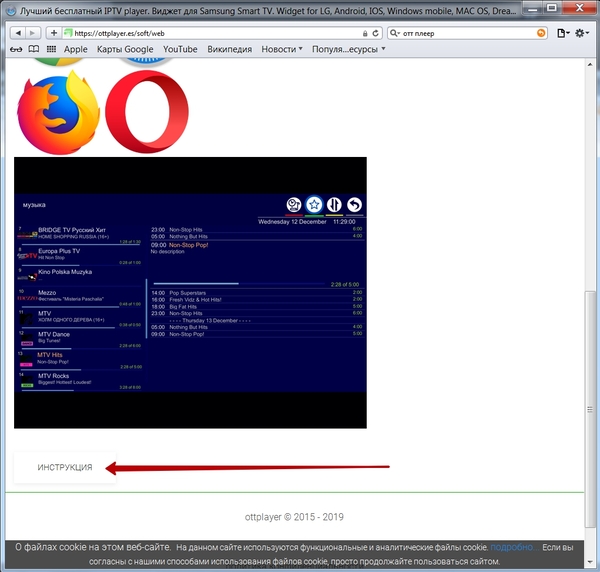
Task: Click the player's recording camera icon
Action: tap(294, 205)
